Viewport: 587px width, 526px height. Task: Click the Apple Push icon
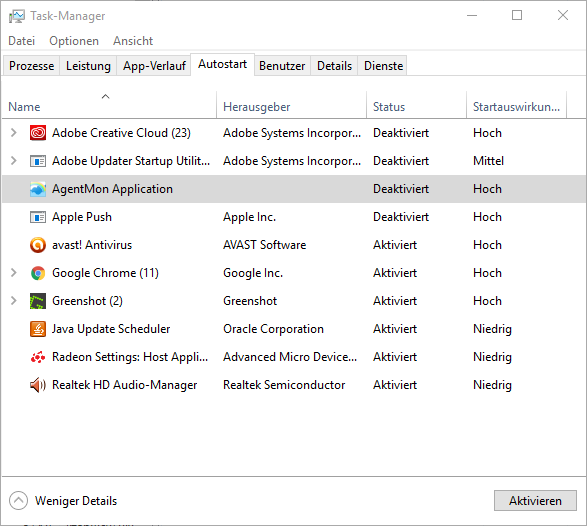coord(38,217)
